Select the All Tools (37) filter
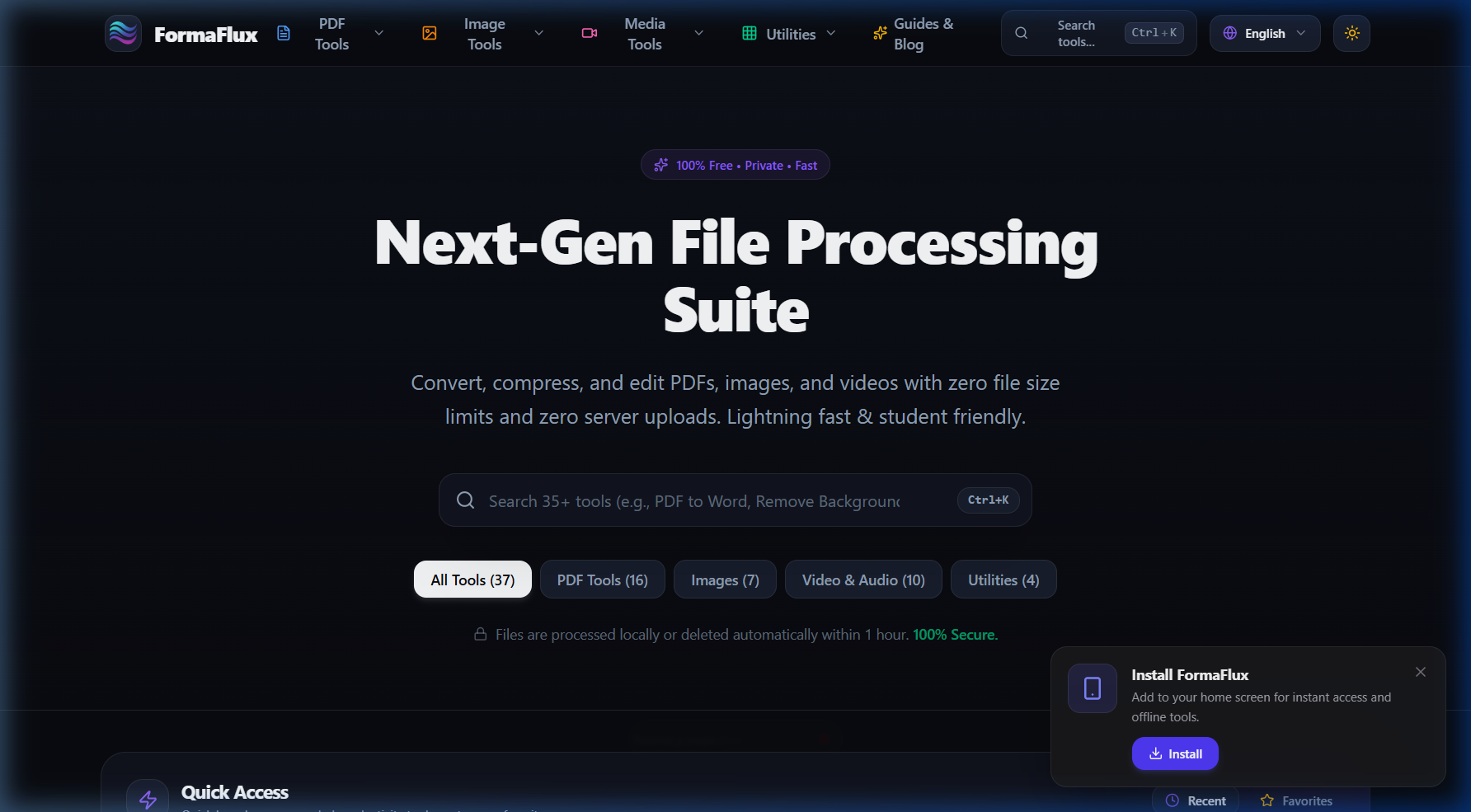1471x812 pixels. coord(472,580)
